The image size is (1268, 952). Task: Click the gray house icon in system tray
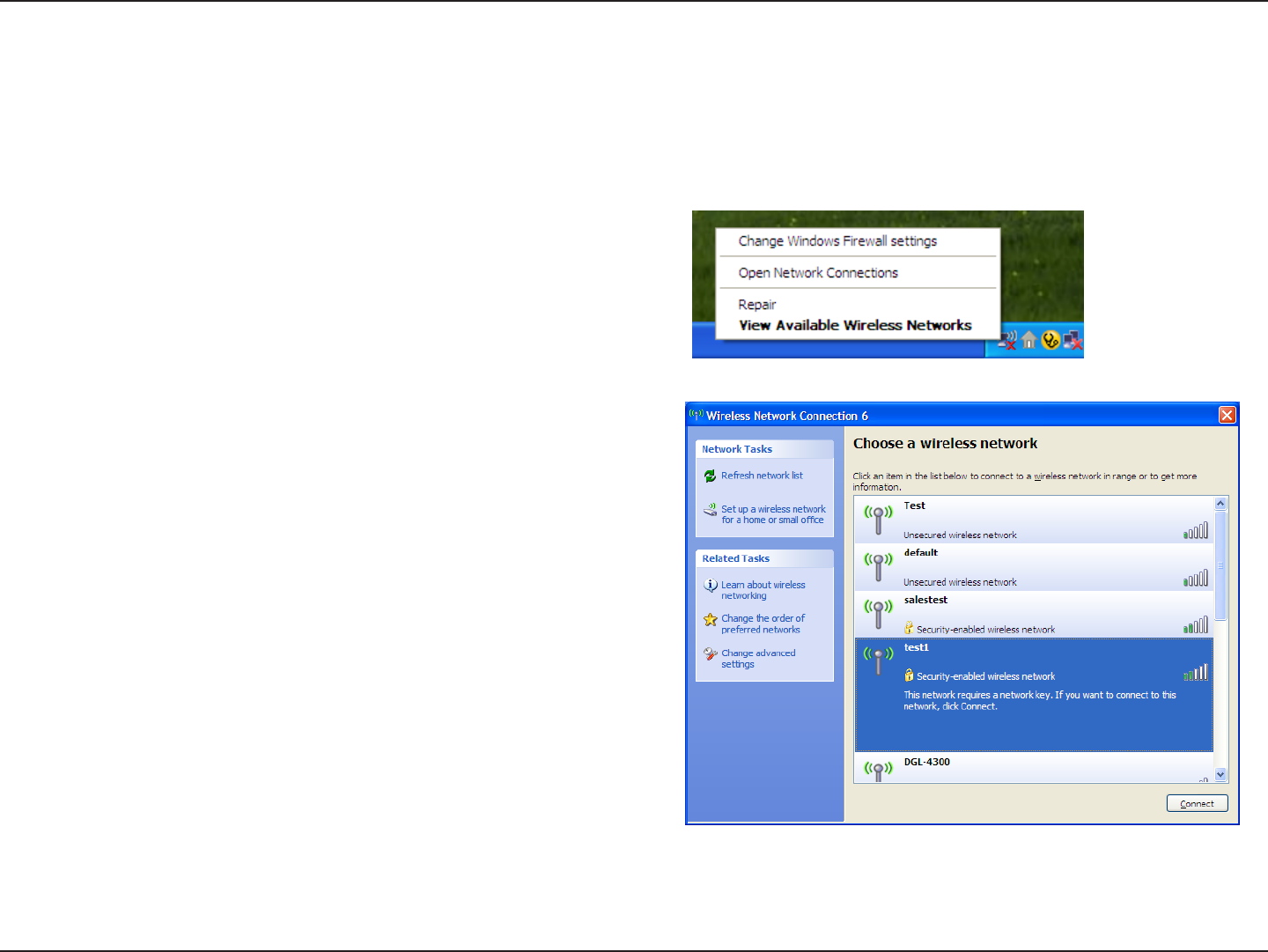click(1028, 340)
